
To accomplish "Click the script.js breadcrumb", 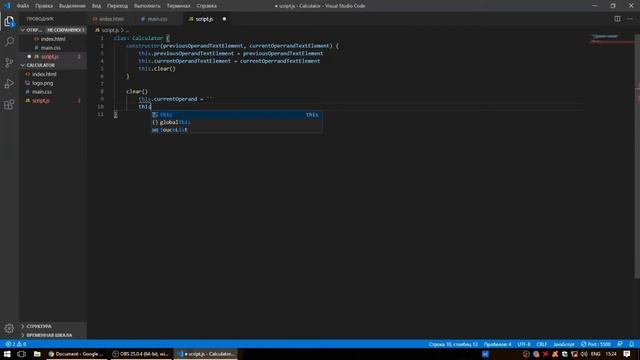I will pyautogui.click(x=110, y=30).
